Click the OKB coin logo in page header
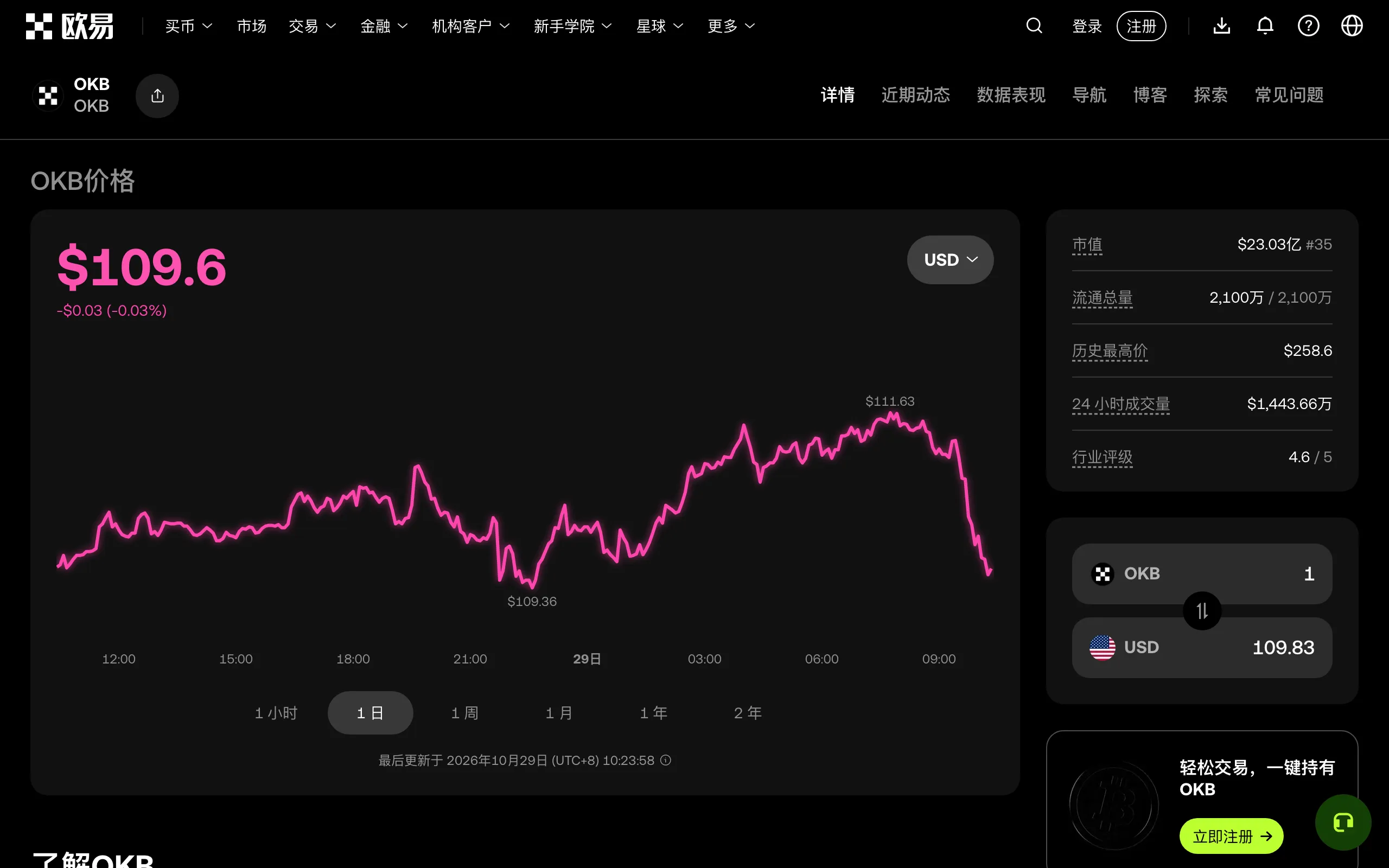1389x868 pixels. tap(48, 96)
